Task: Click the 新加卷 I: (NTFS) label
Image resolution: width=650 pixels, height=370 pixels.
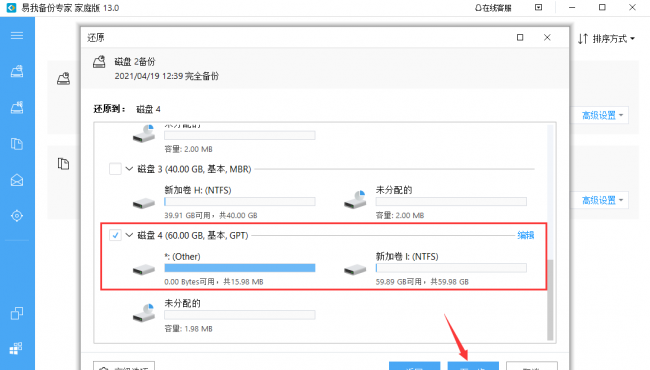Action: coord(407,256)
